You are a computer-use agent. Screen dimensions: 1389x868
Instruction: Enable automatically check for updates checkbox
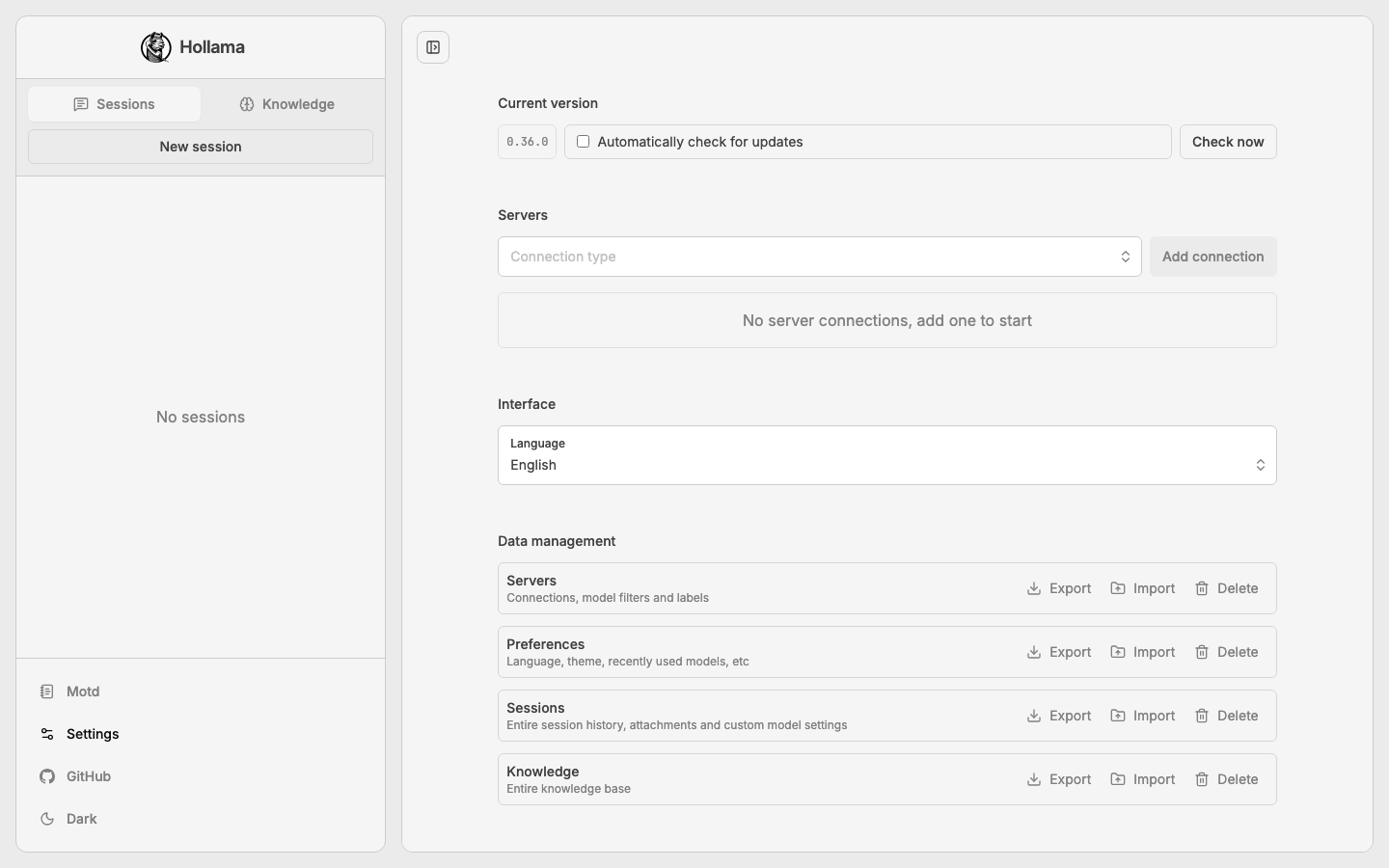(x=583, y=142)
